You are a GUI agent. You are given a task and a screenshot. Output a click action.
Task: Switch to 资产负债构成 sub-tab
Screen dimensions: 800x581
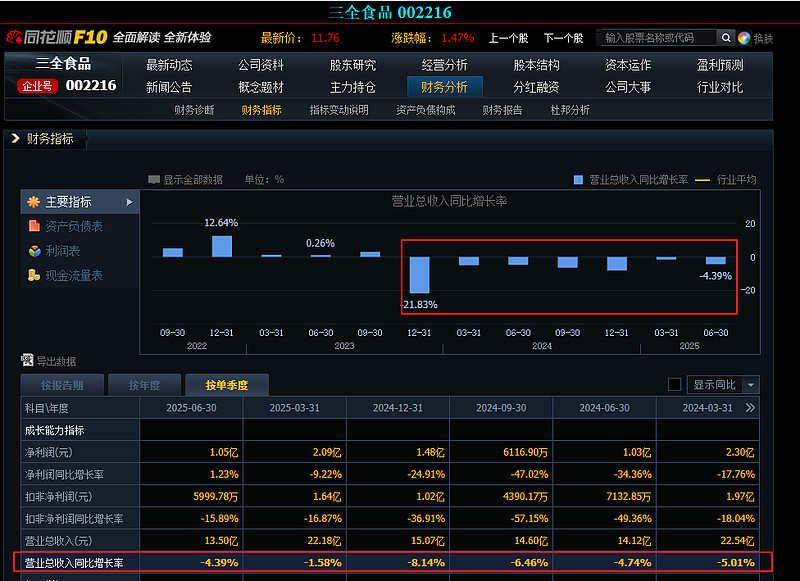tap(426, 110)
